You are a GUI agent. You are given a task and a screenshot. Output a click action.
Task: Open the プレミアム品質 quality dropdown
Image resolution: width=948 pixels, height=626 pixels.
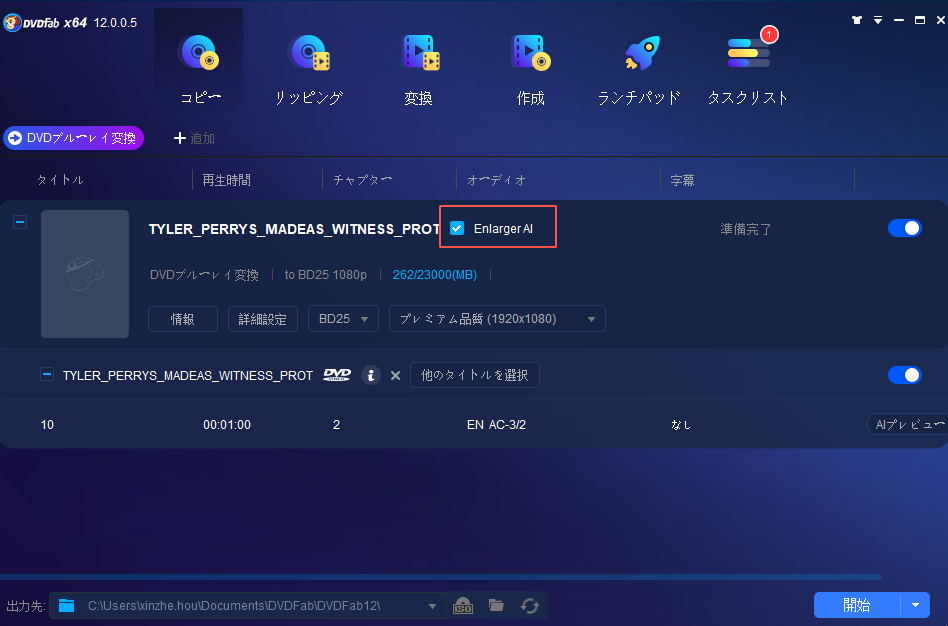(x=497, y=319)
